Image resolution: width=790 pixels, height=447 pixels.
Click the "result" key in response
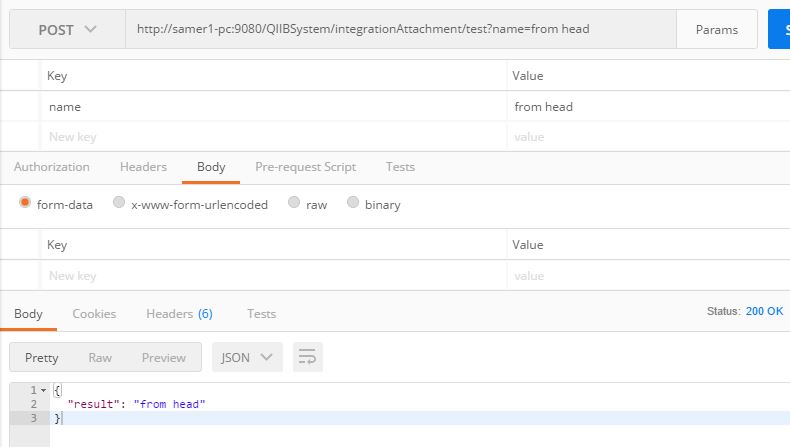coord(93,404)
